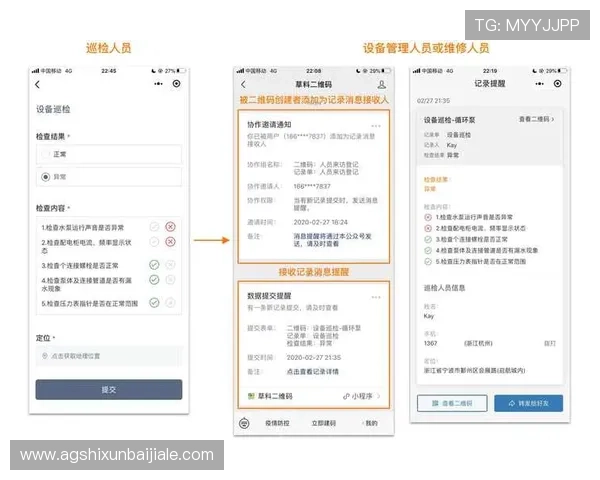Open the 我的 bottom menu
Image resolution: width=600 pixels, height=480 pixels.
tap(371, 423)
